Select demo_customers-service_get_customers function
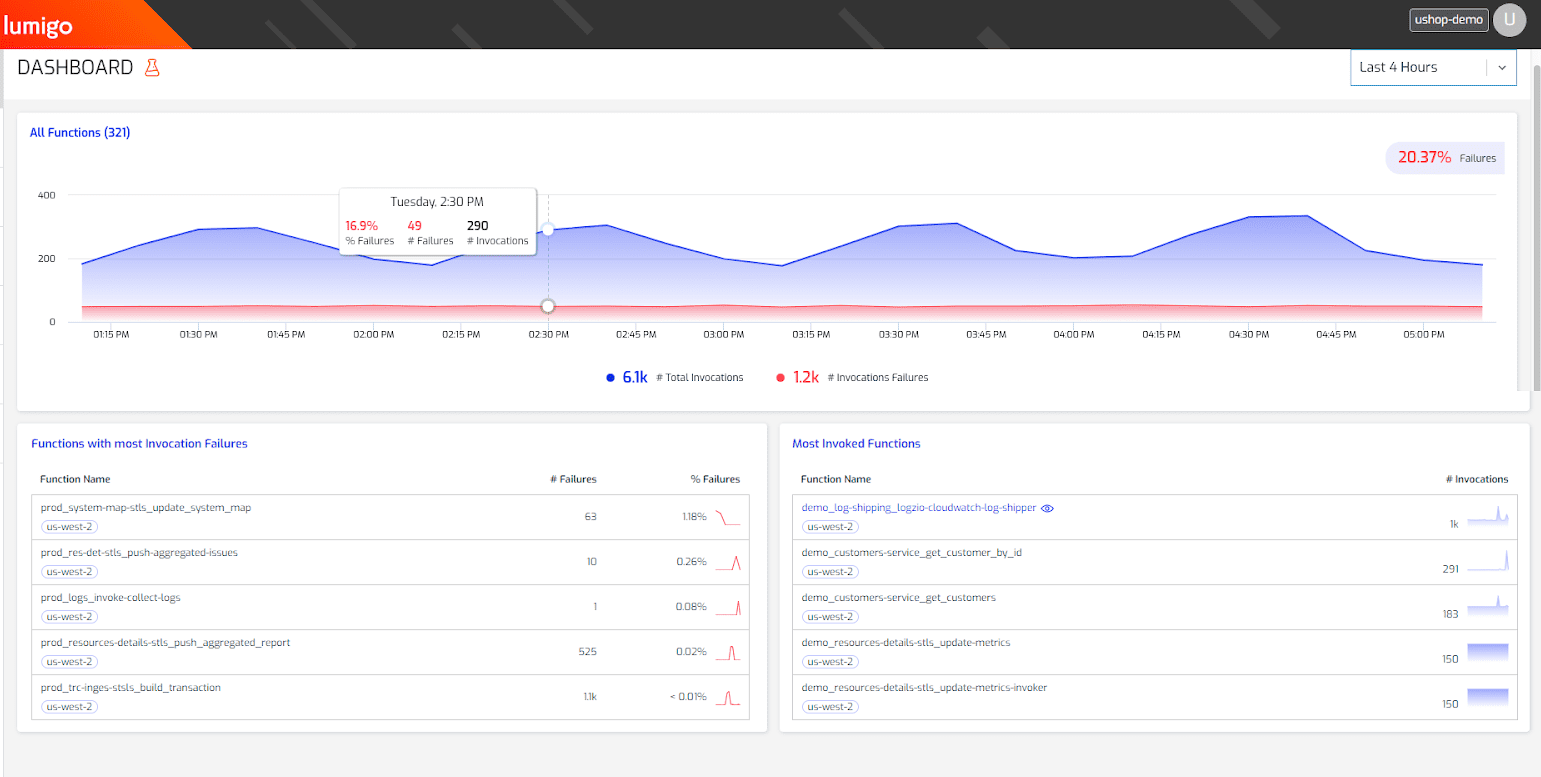Image resolution: width=1541 pixels, height=777 pixels. click(898, 597)
